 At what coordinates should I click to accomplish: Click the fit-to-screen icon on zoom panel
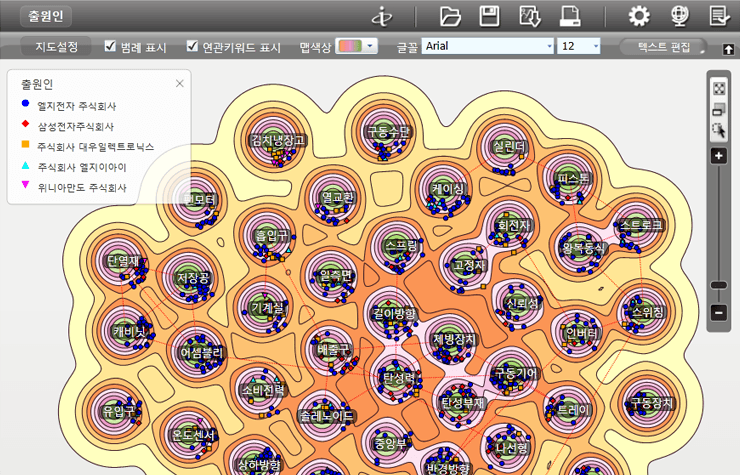(718, 88)
